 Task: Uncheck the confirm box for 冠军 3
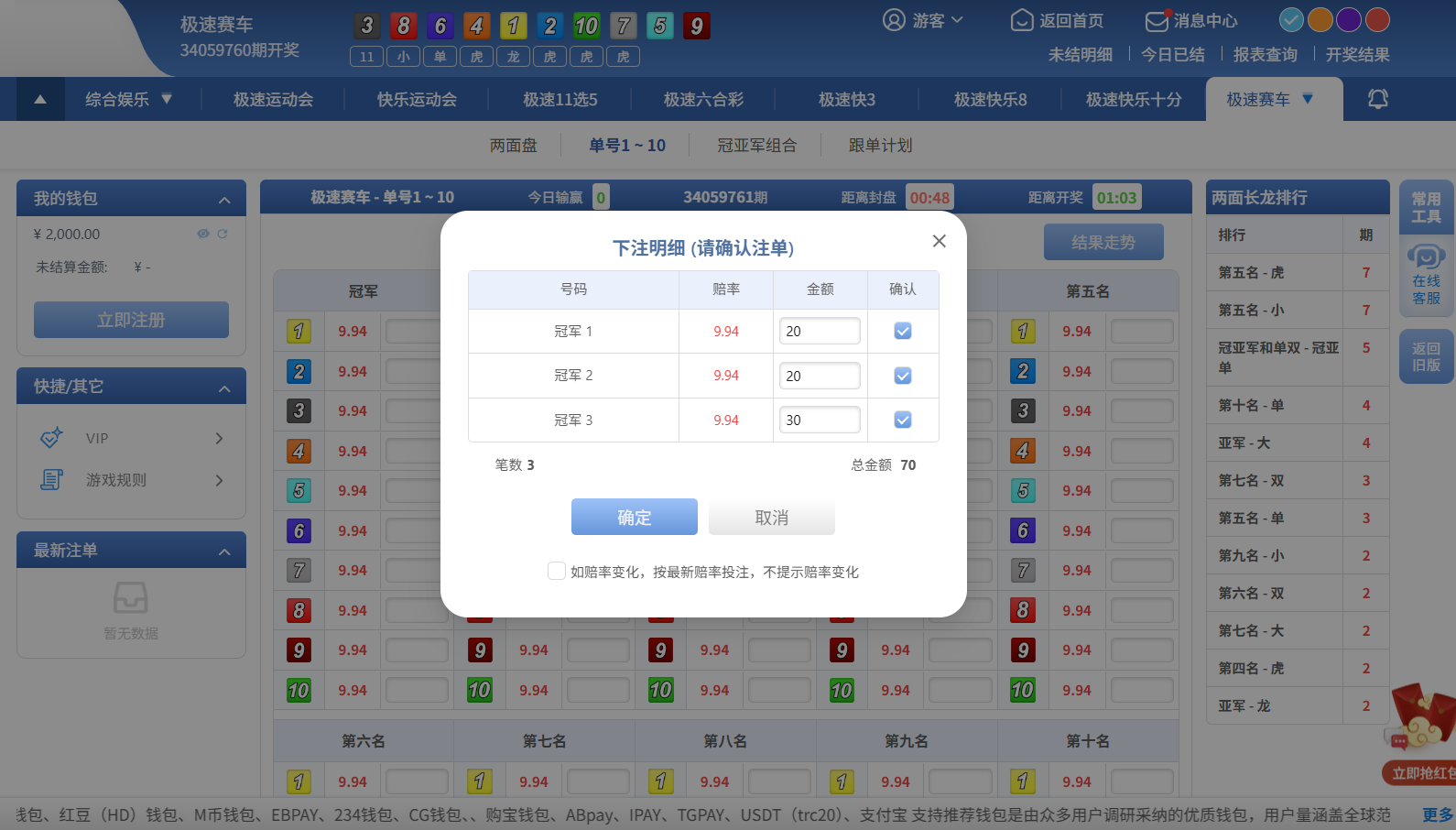point(903,420)
